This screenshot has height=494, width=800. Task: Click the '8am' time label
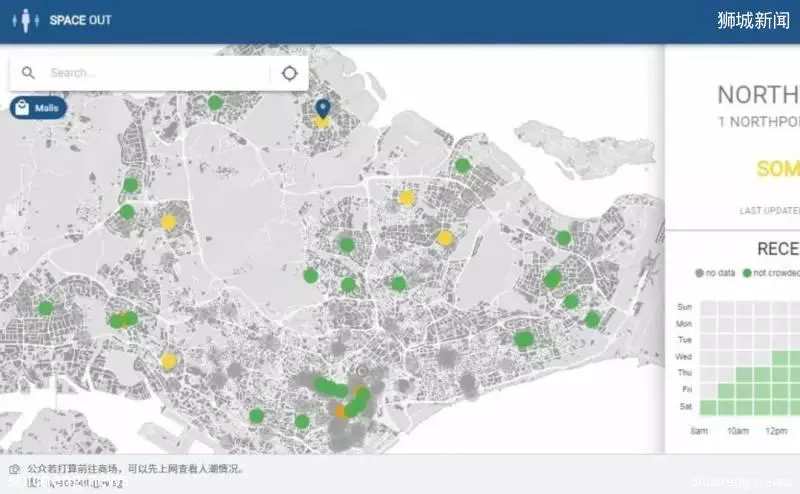(699, 431)
